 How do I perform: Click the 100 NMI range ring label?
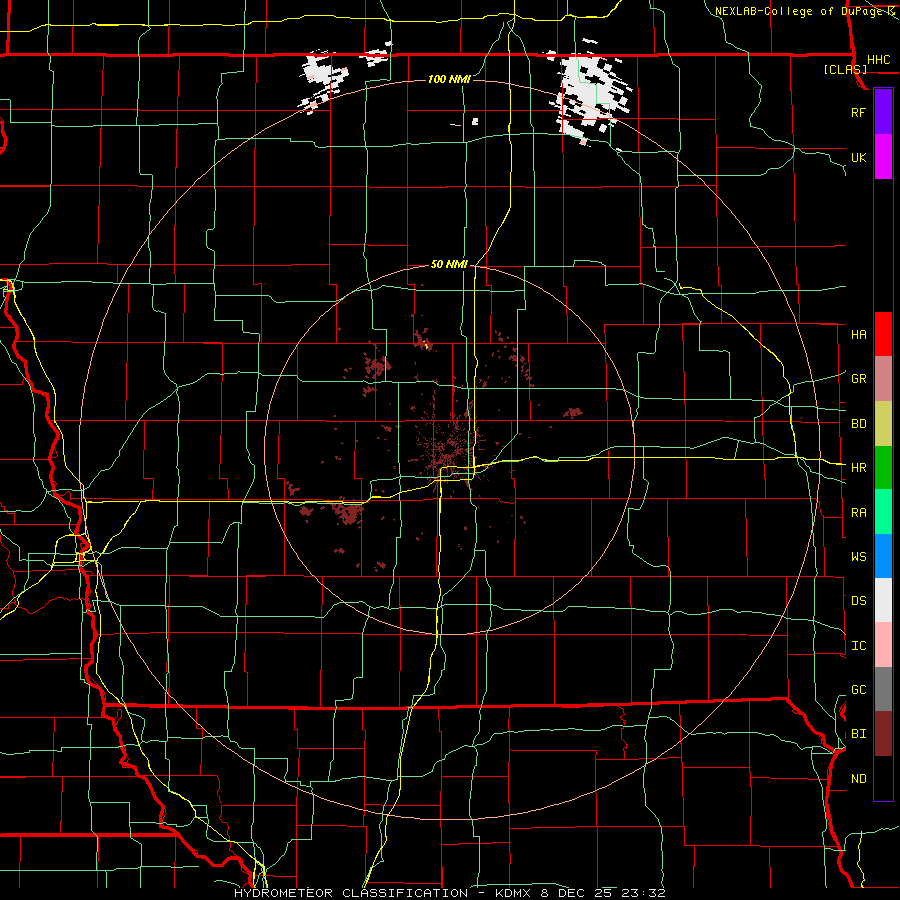point(449,79)
